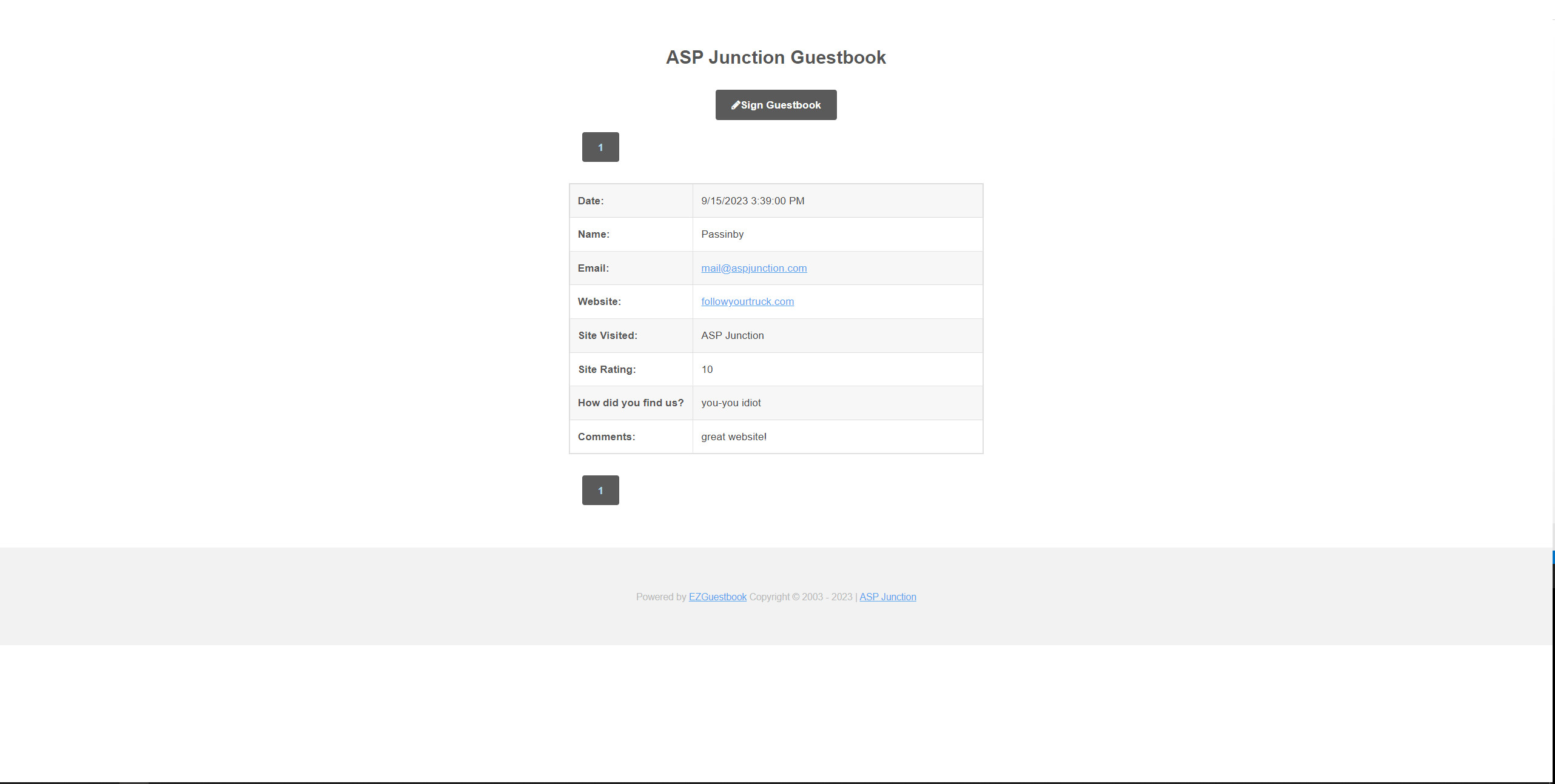This screenshot has height=784, width=1555.
Task: Open the mail@aspjunction.com email link
Action: 754,268
